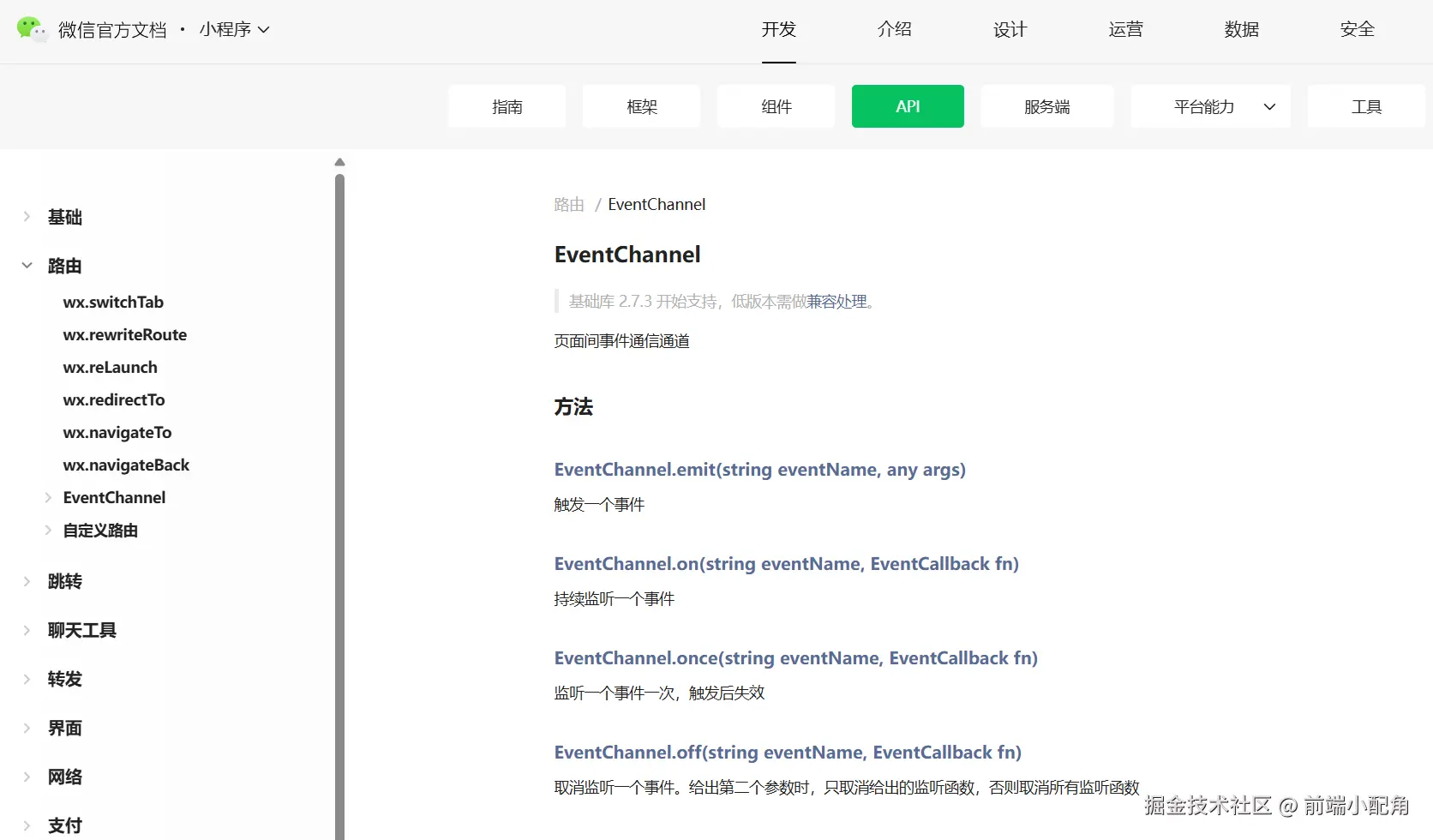Open the 安全 section

coord(1357,28)
